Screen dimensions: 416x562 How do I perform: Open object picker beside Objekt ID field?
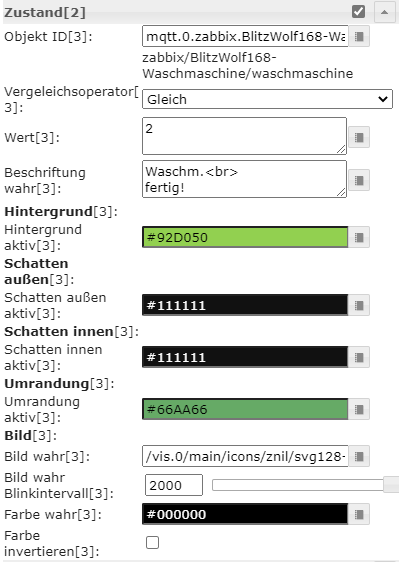pos(359,36)
